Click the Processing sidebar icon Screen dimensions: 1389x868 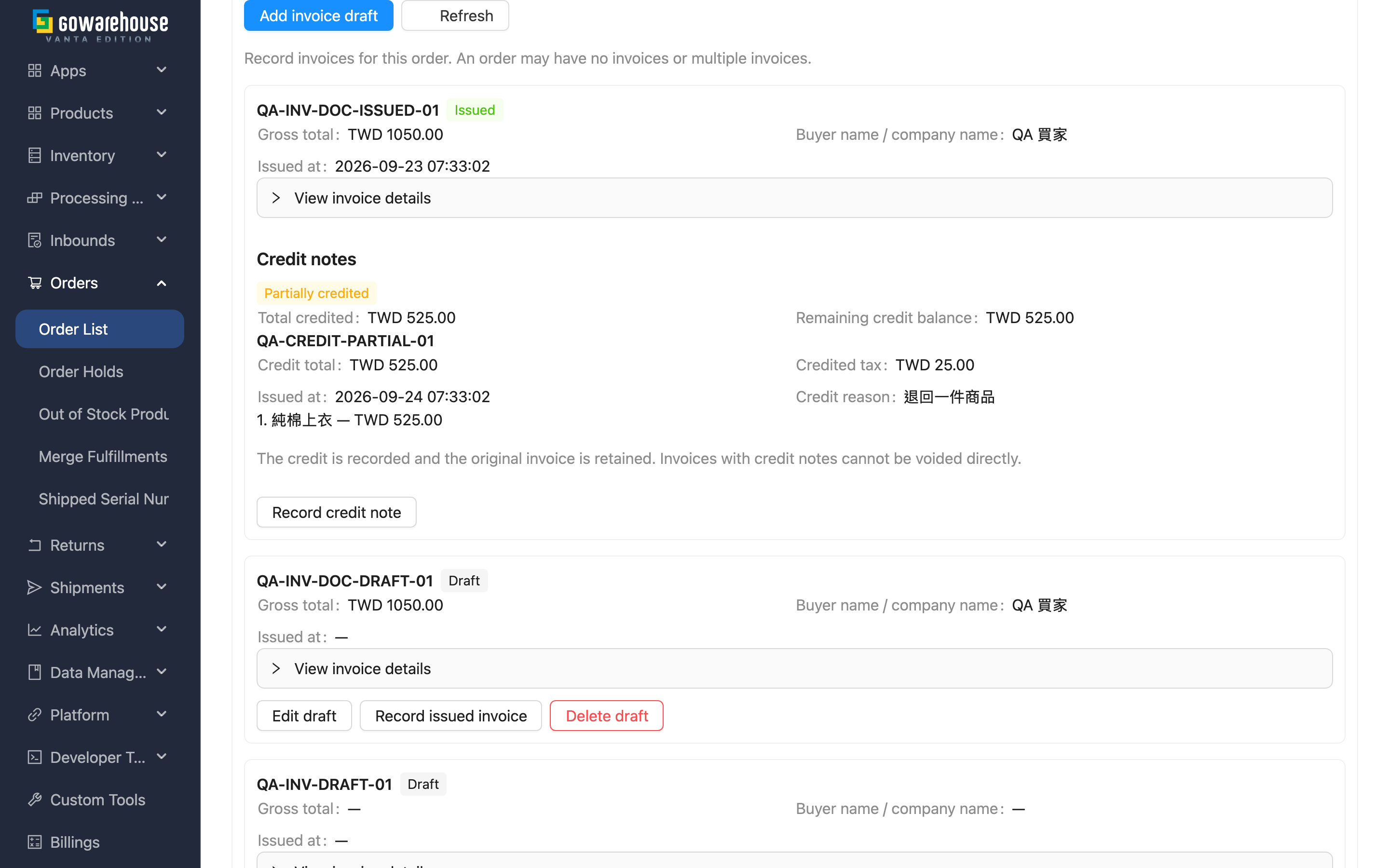34,198
